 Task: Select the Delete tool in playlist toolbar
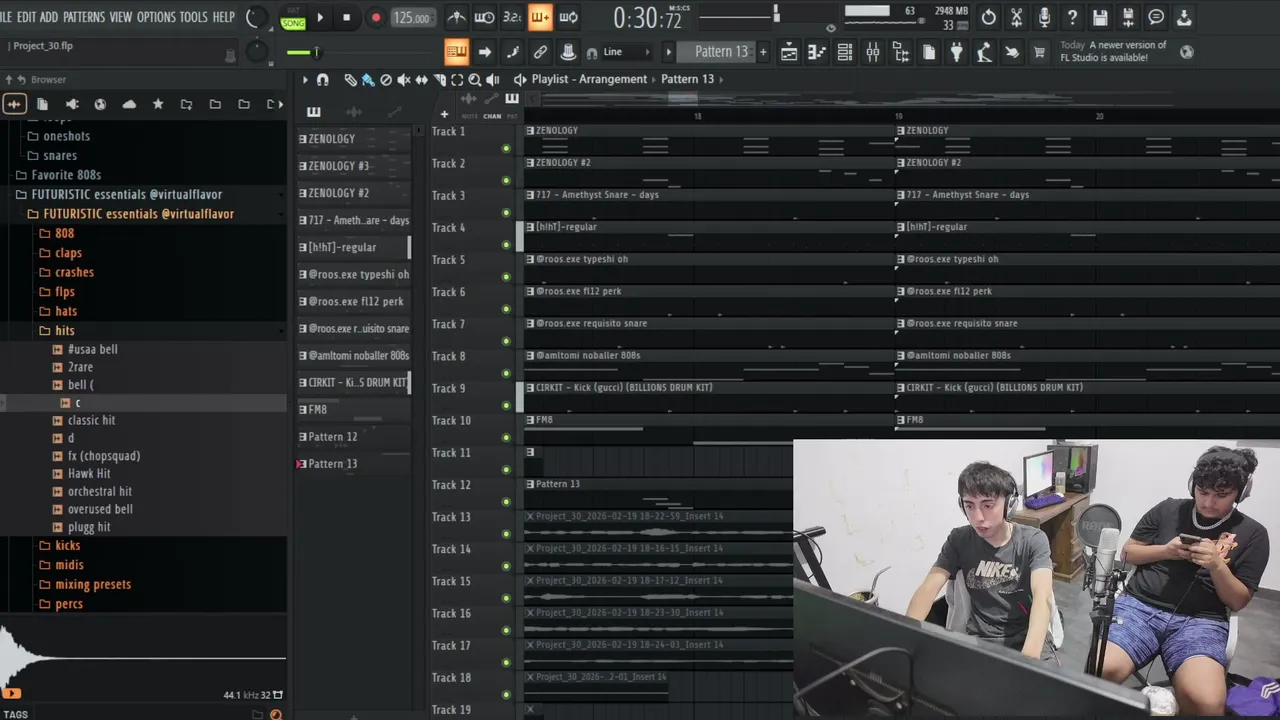pyautogui.click(x=386, y=80)
